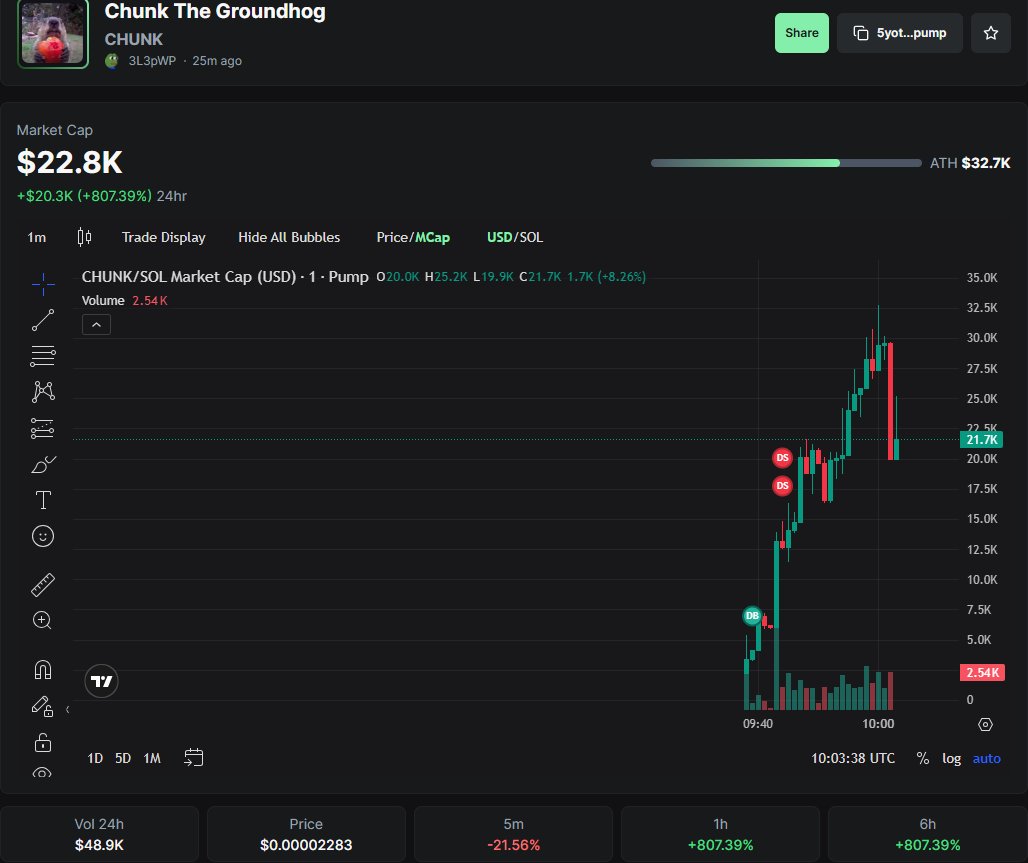Screen dimensions: 1028x863
Task: Add token to favorites with star
Action: [x=991, y=33]
